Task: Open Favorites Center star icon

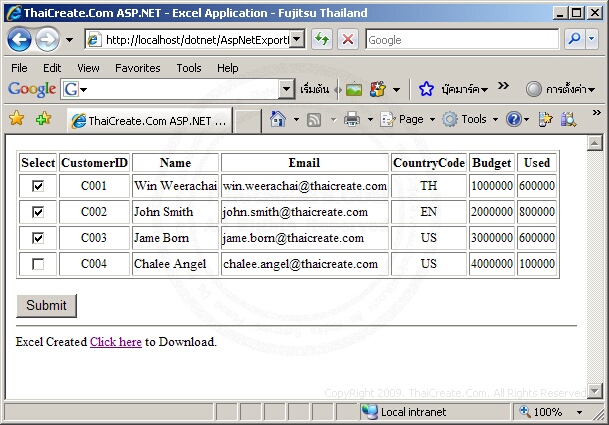Action: coord(16,119)
